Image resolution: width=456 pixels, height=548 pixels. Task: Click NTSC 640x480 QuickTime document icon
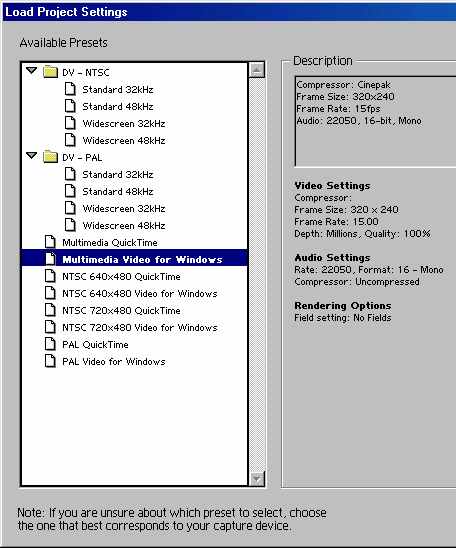[50, 276]
